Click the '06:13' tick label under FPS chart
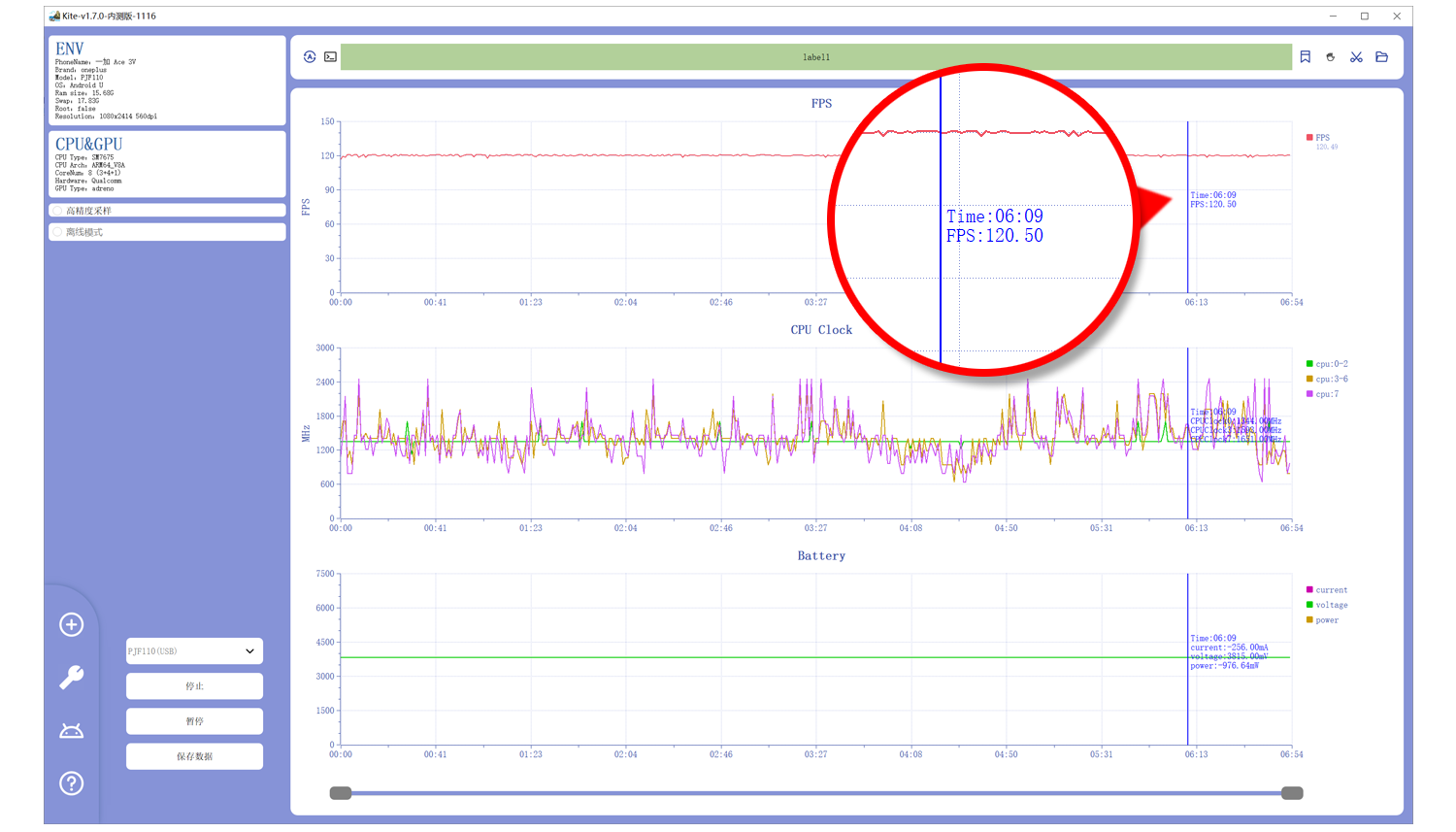This screenshot has height=832, width=1456. pos(1197,303)
